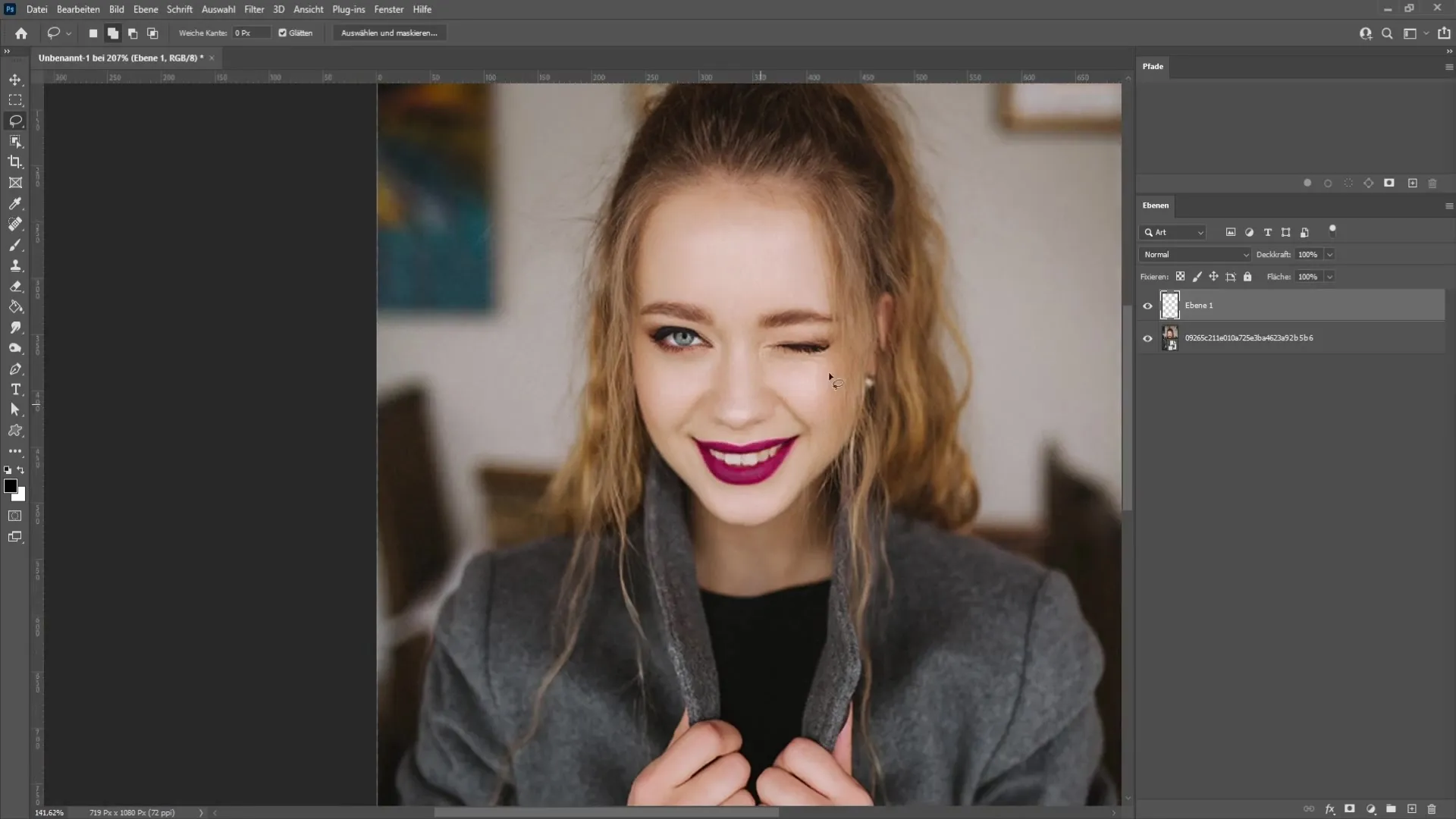Select the Crop tool
Screen dimensions: 1456x819
pos(15,161)
